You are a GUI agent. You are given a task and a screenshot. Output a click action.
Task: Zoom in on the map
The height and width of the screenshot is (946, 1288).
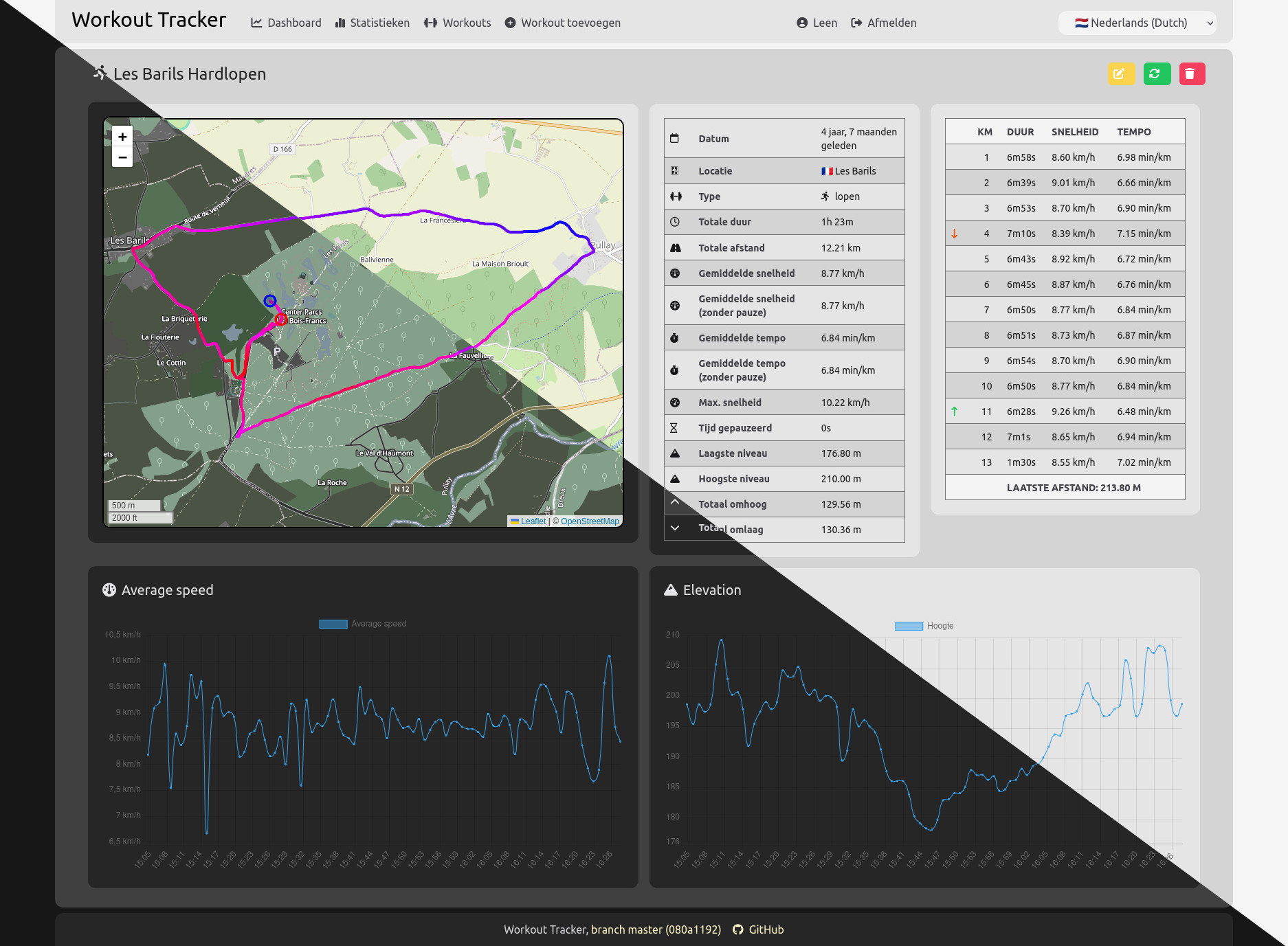(122, 137)
